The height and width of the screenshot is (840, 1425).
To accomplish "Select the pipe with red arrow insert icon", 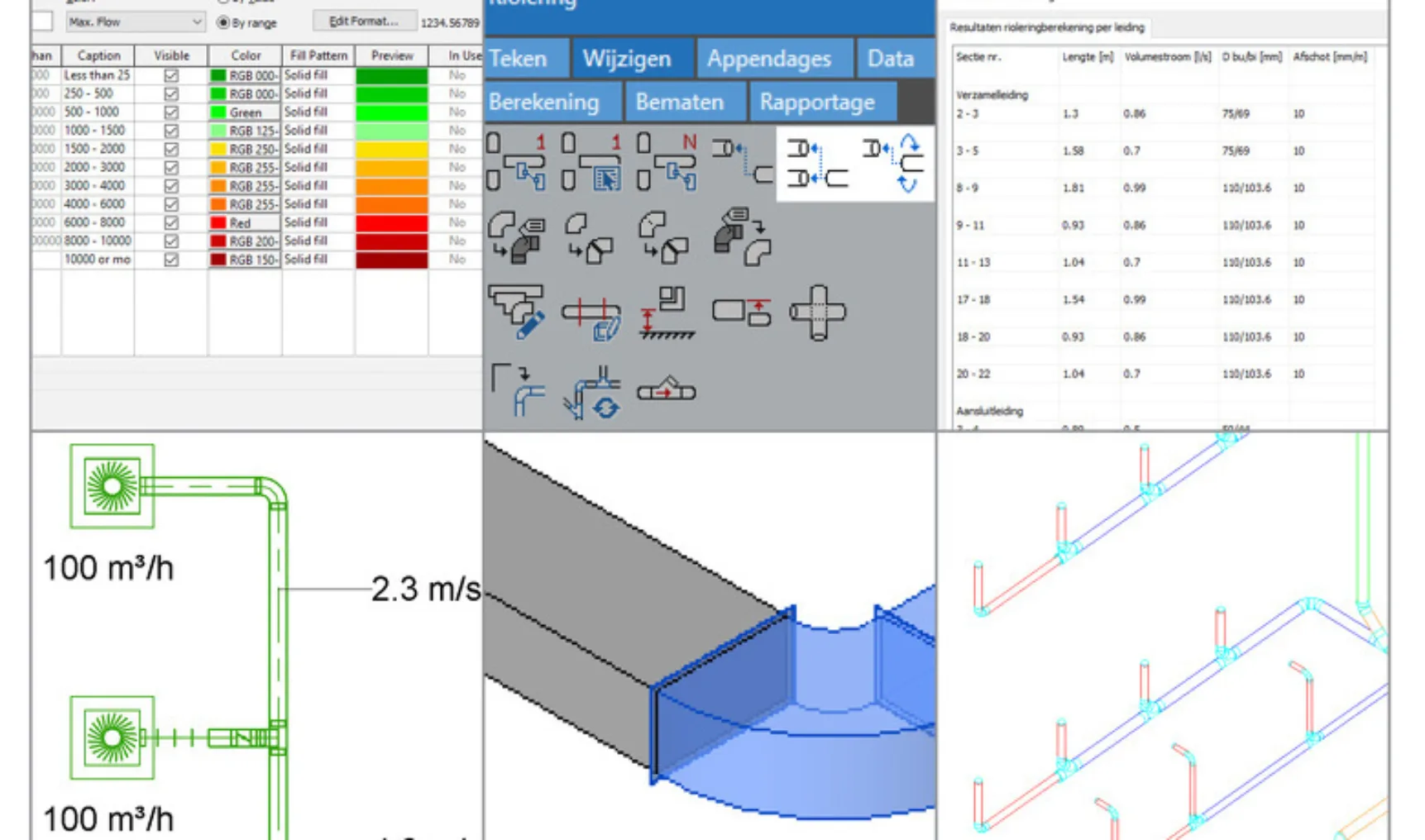I will (x=667, y=389).
